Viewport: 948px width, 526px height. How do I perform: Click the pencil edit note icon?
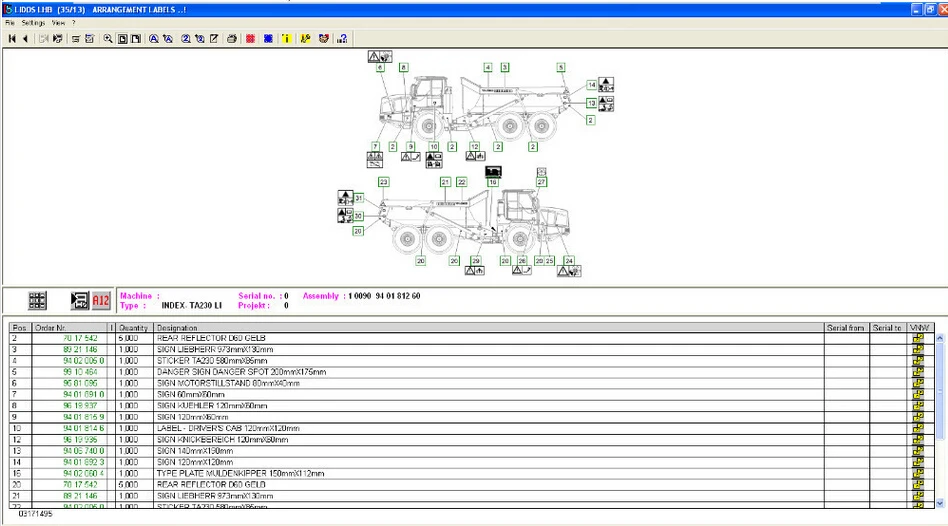click(214, 39)
